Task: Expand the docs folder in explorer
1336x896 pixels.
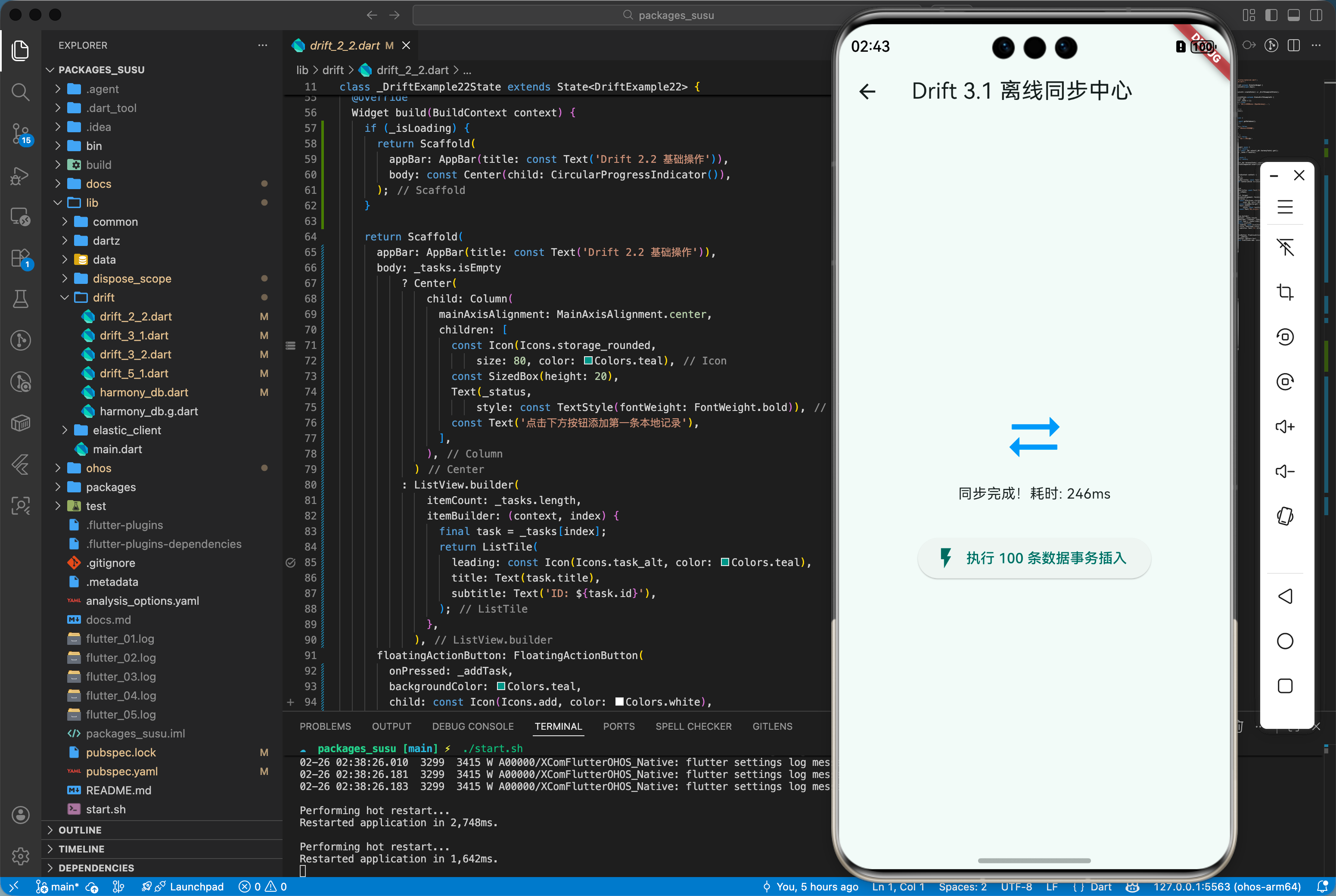Action: 98,184
